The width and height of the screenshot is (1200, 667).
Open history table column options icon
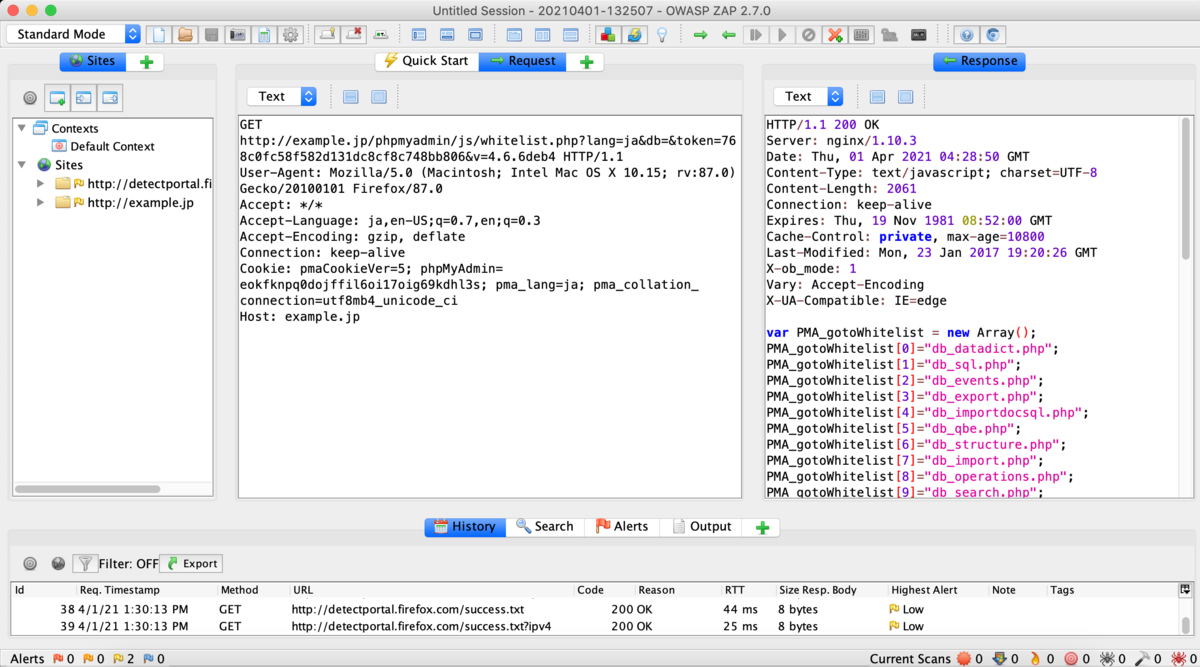click(1186, 590)
